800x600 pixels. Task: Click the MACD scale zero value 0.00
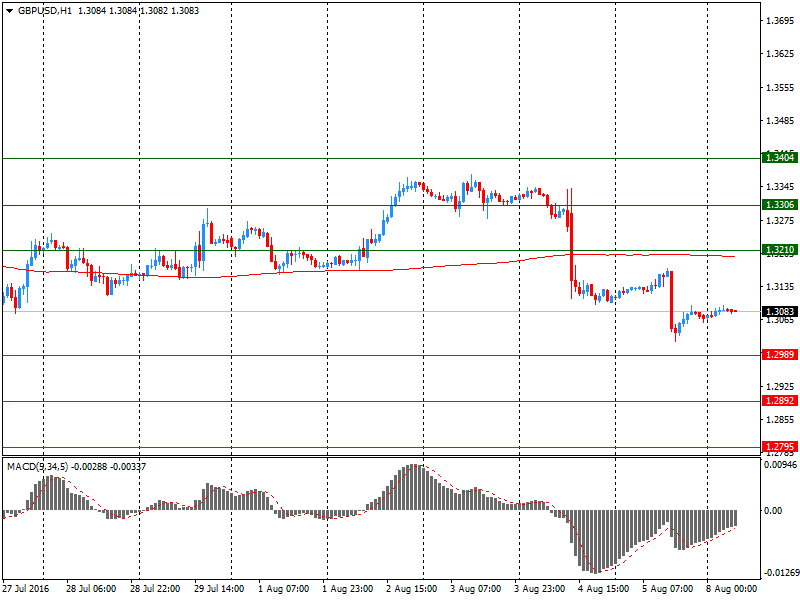coord(773,510)
